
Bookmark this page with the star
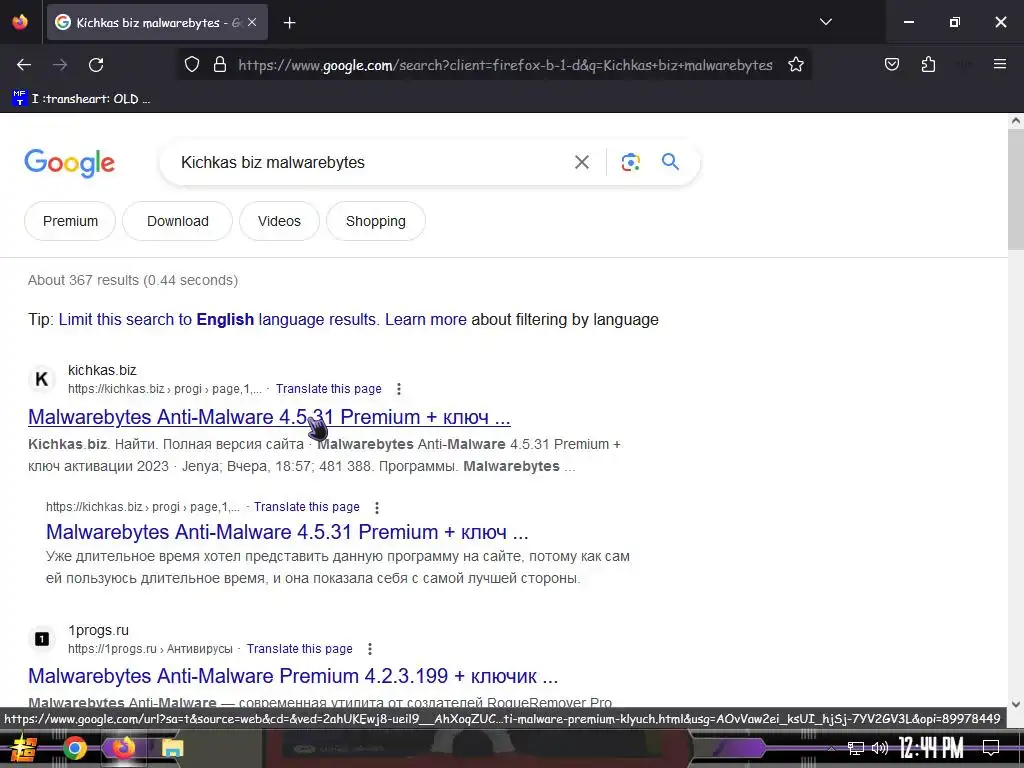pyautogui.click(x=795, y=65)
